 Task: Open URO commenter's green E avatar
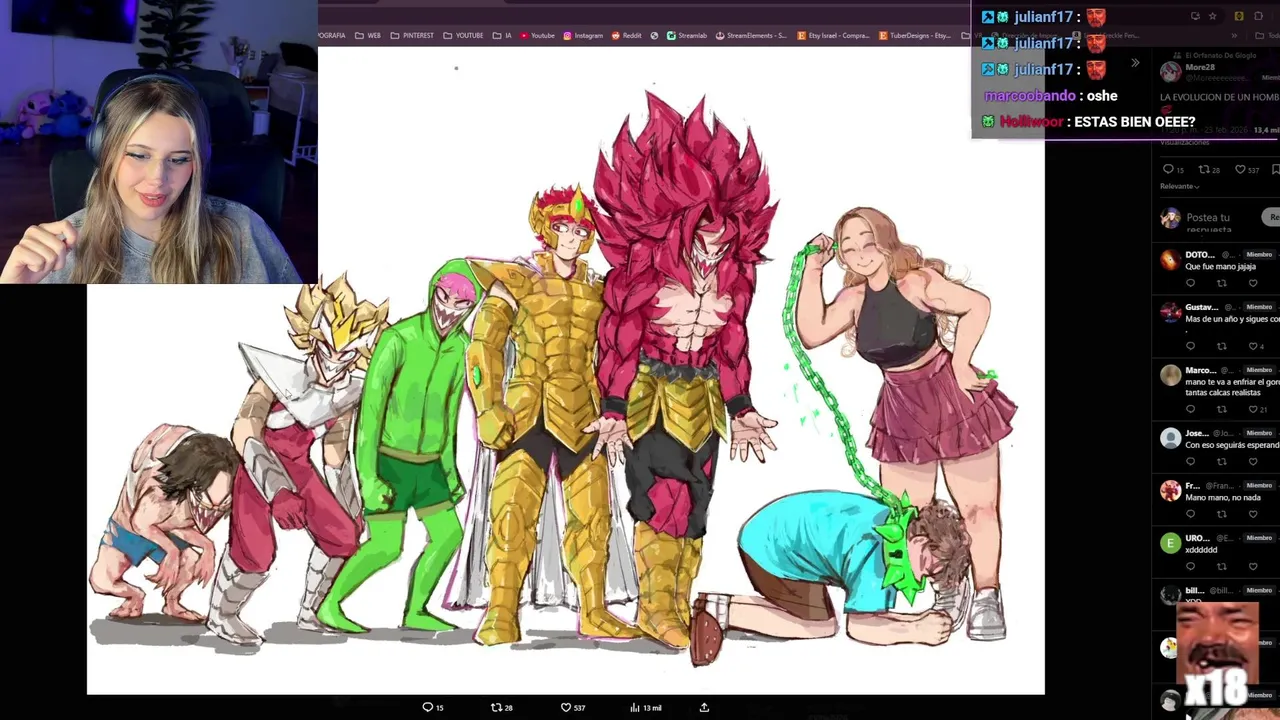[x=1170, y=543]
